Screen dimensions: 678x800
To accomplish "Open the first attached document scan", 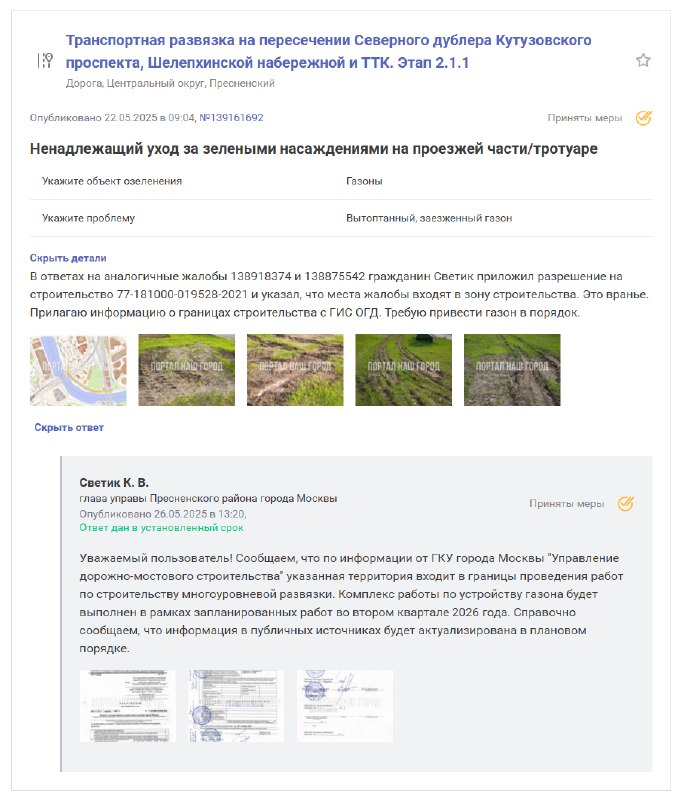I will (128, 706).
